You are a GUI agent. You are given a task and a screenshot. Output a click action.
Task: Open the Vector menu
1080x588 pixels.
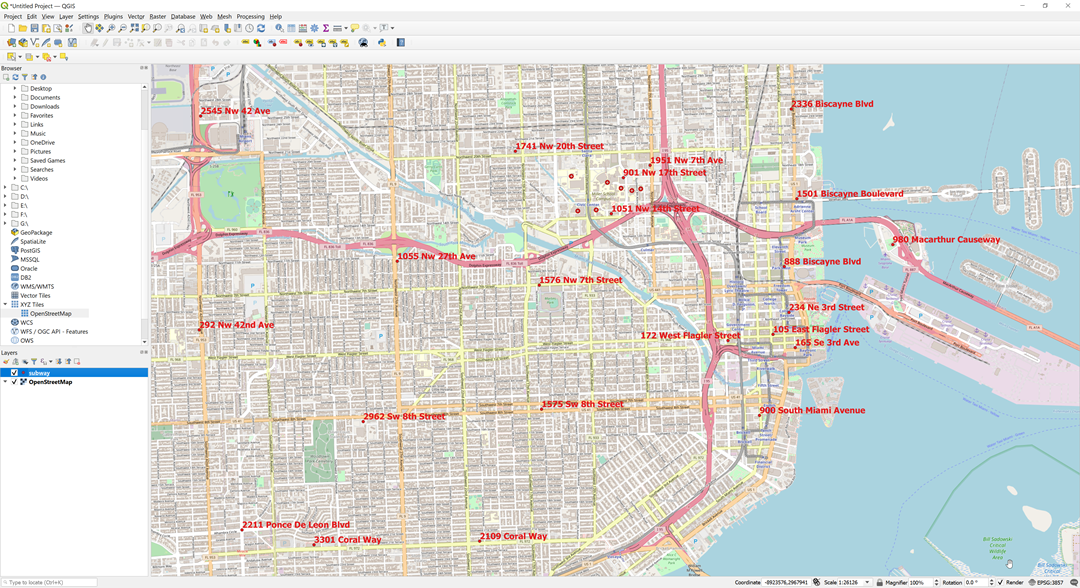pos(136,17)
